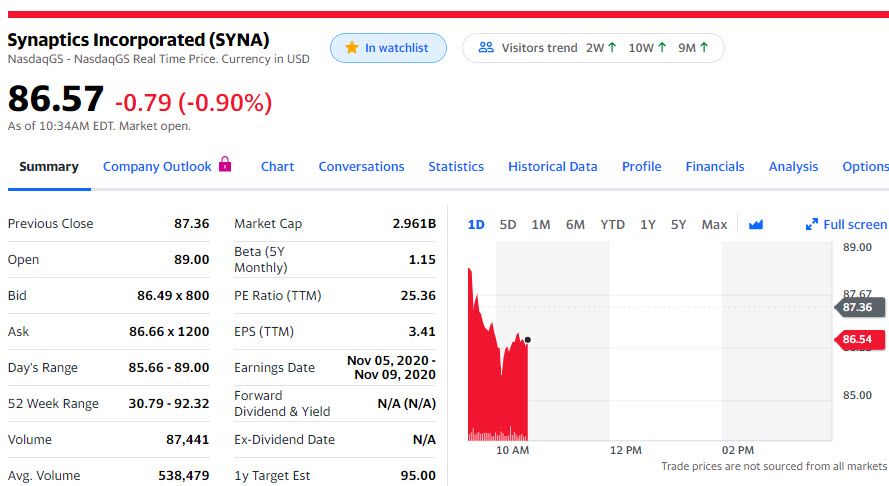
Task: Click the EPS (TTM) value 3.41
Action: pos(422,331)
